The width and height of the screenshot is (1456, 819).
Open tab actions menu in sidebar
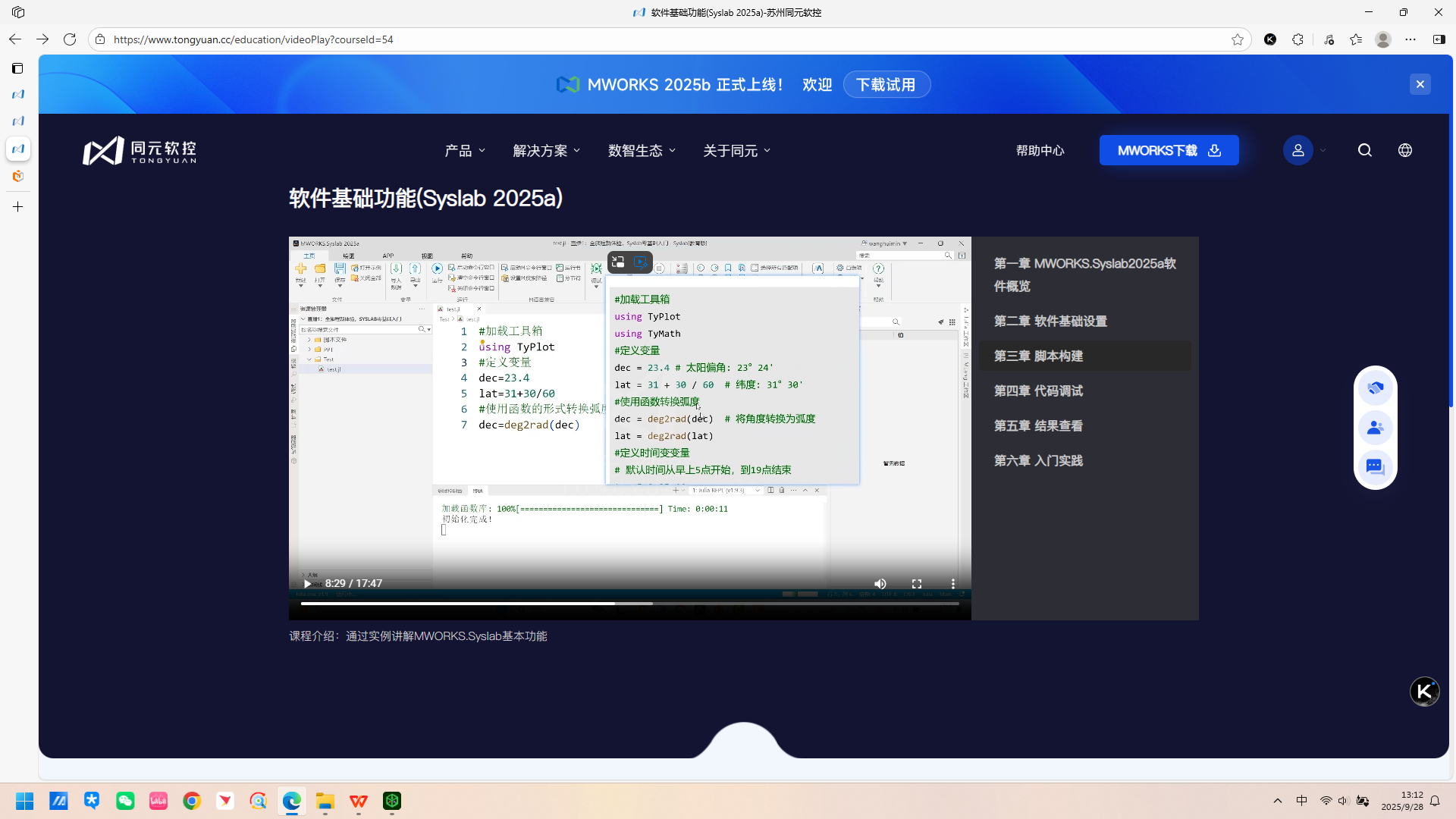tap(17, 68)
